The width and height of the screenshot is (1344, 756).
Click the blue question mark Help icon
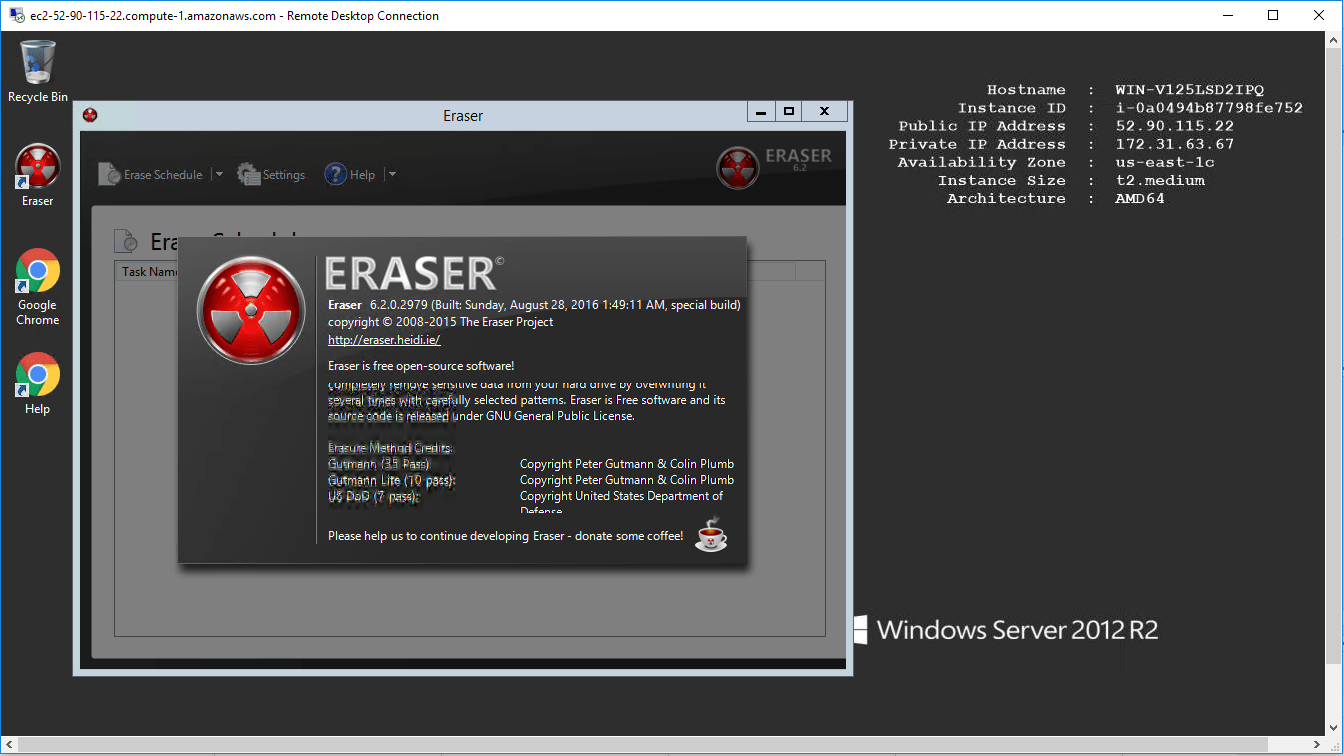335,174
